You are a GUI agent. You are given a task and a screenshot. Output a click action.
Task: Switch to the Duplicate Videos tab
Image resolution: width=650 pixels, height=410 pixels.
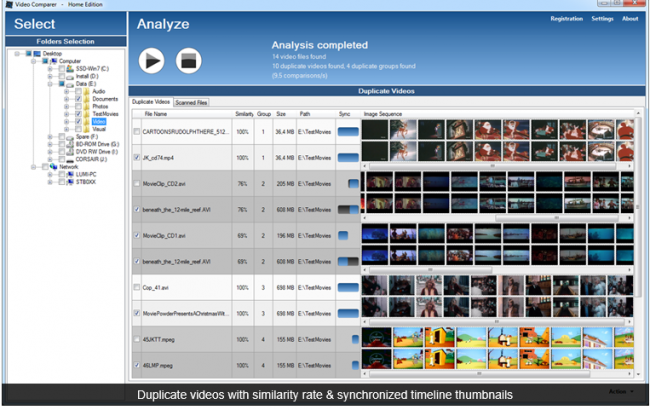[151, 102]
